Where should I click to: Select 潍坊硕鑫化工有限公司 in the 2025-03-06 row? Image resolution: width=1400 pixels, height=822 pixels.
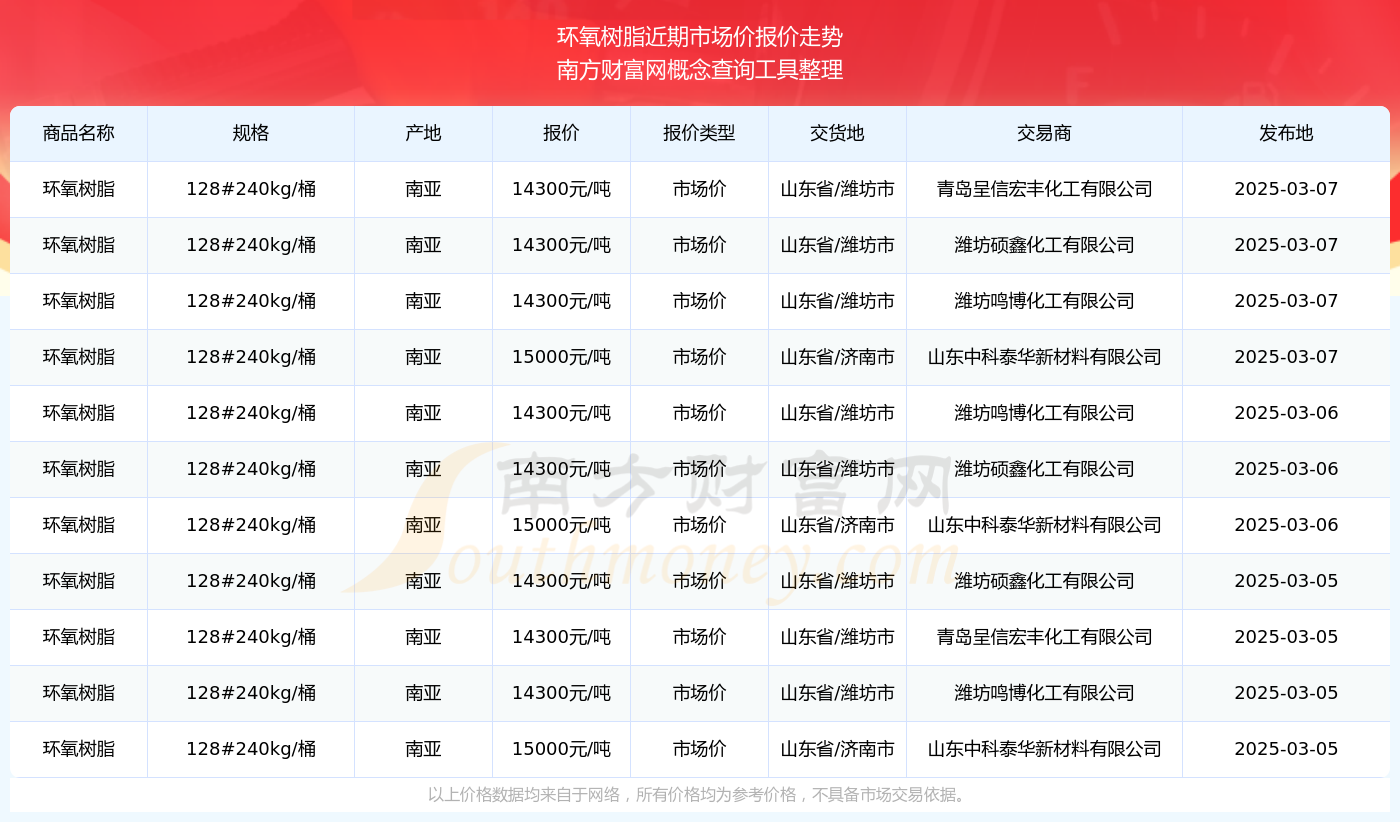pos(1044,469)
